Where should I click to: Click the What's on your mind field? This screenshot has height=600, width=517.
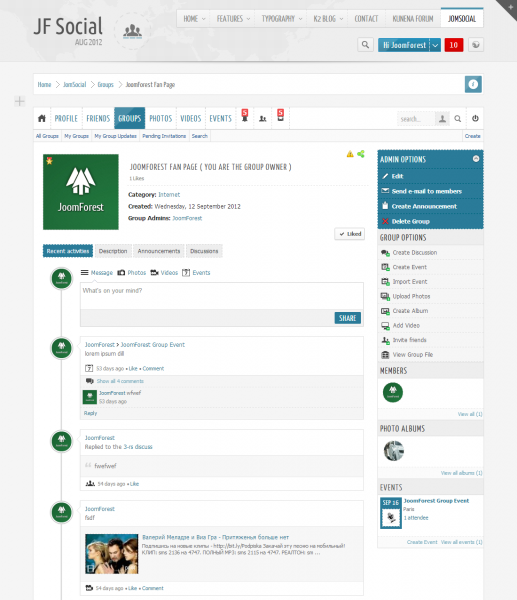coord(222,296)
